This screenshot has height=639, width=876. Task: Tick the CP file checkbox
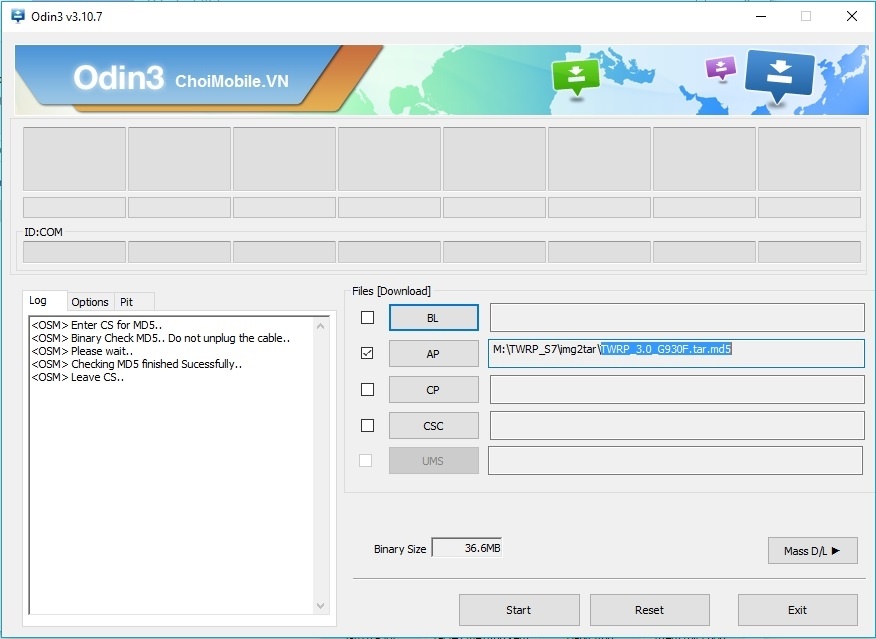(367, 390)
